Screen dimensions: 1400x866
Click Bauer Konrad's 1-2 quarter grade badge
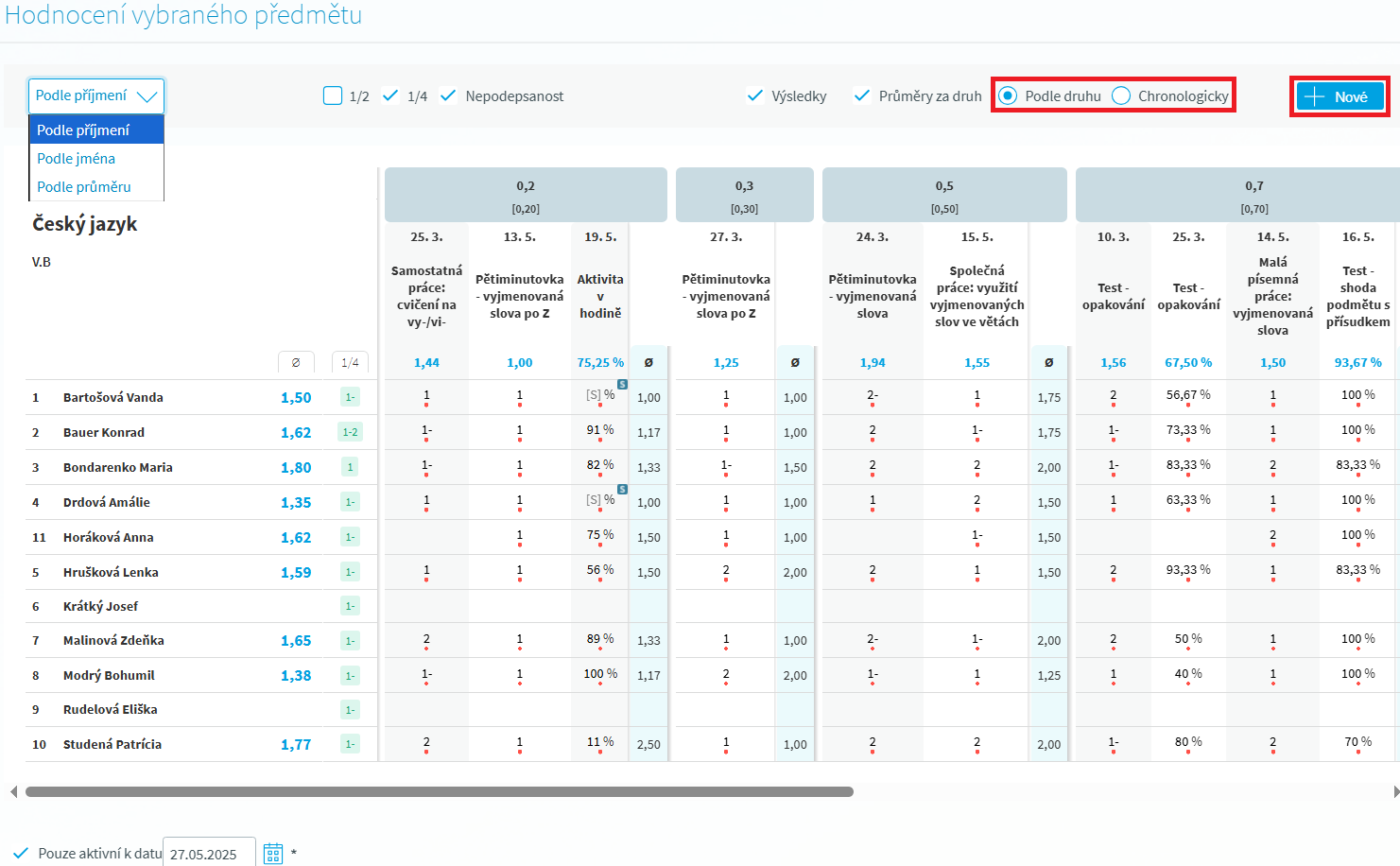click(350, 432)
